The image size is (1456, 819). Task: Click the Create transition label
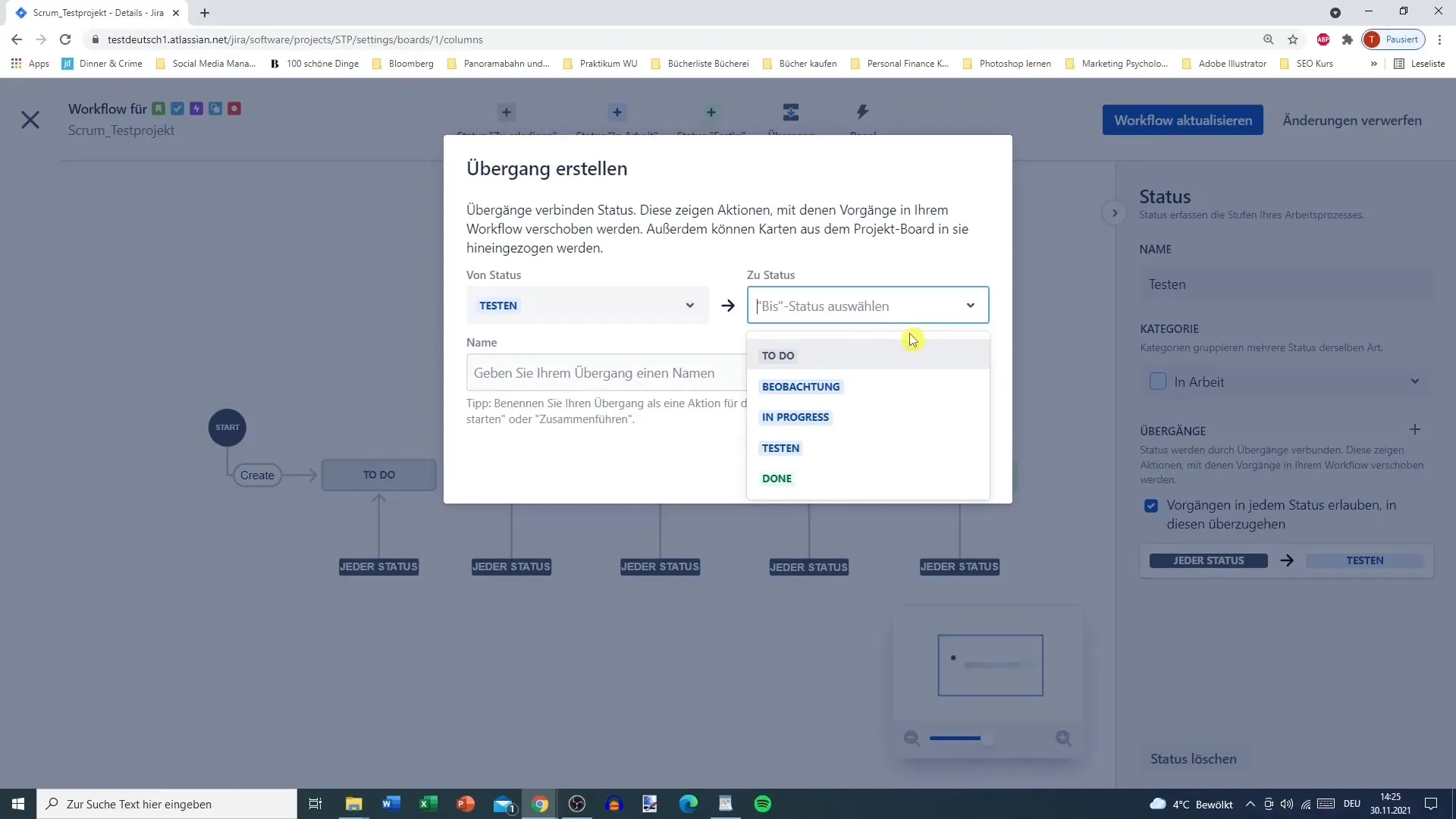pos(257,475)
